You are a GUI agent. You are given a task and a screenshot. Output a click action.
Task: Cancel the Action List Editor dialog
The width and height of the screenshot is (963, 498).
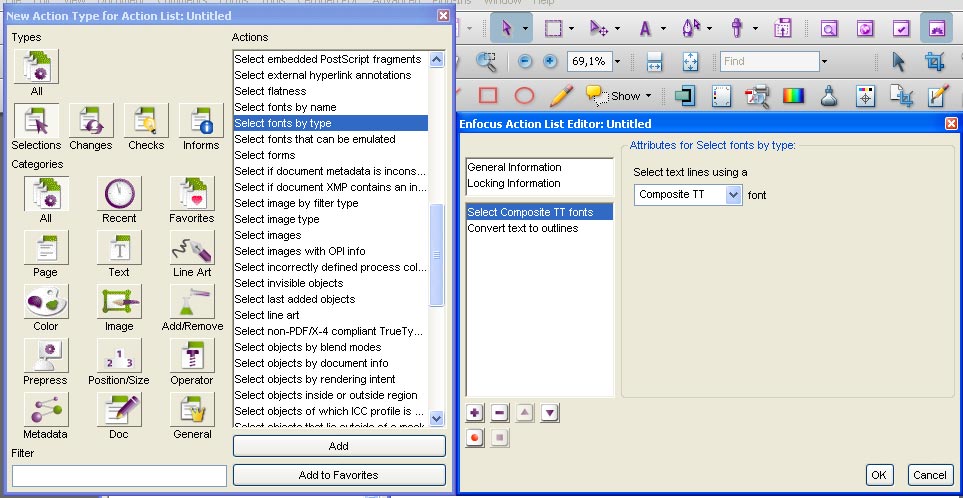click(x=929, y=475)
